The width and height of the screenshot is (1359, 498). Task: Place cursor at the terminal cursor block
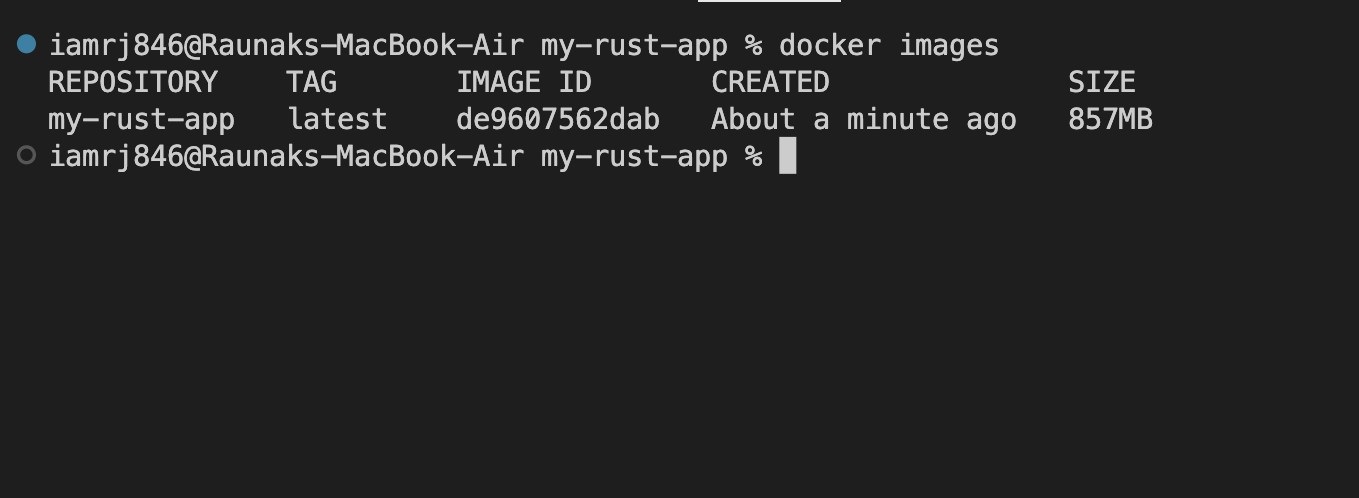787,156
